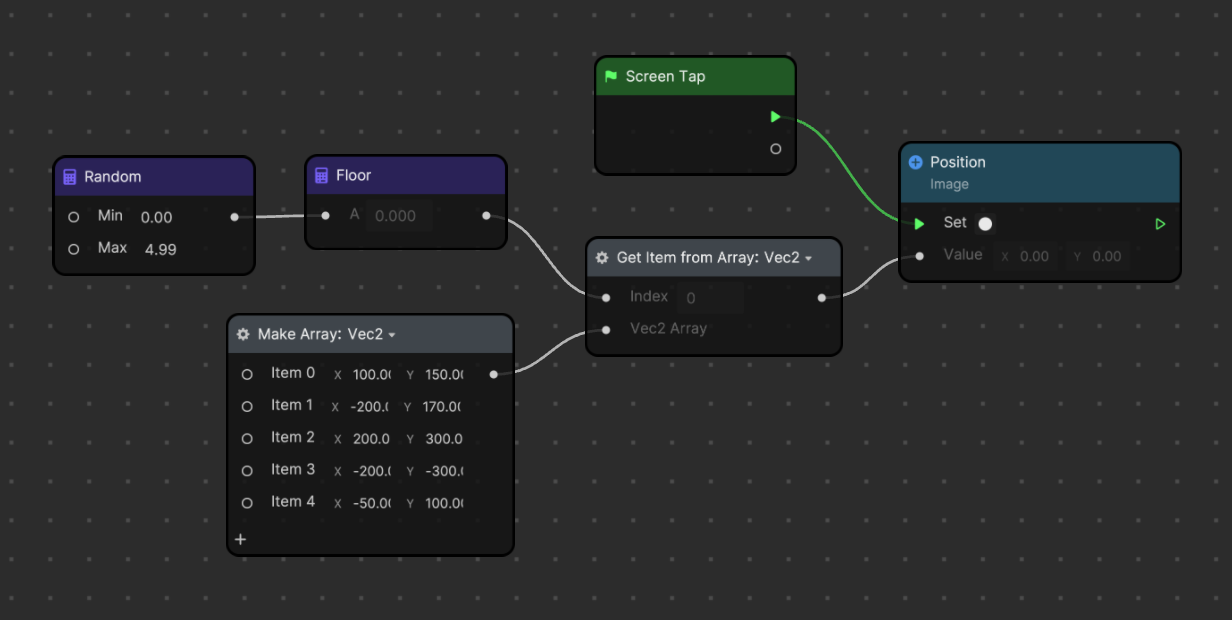
Task: Click the Floor node A input port
Action: pyautogui.click(x=325, y=215)
